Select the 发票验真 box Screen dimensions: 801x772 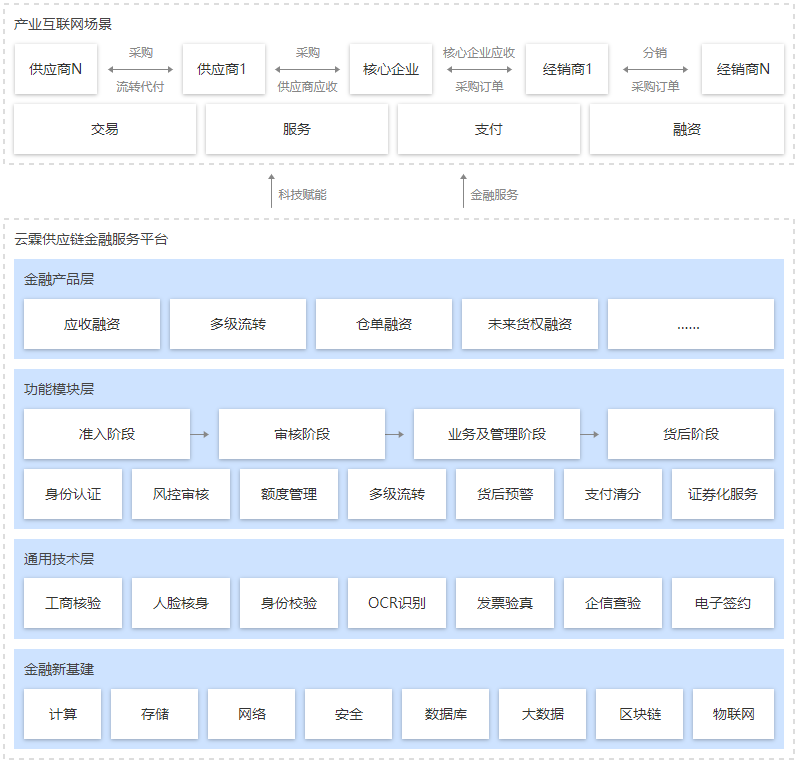(505, 603)
